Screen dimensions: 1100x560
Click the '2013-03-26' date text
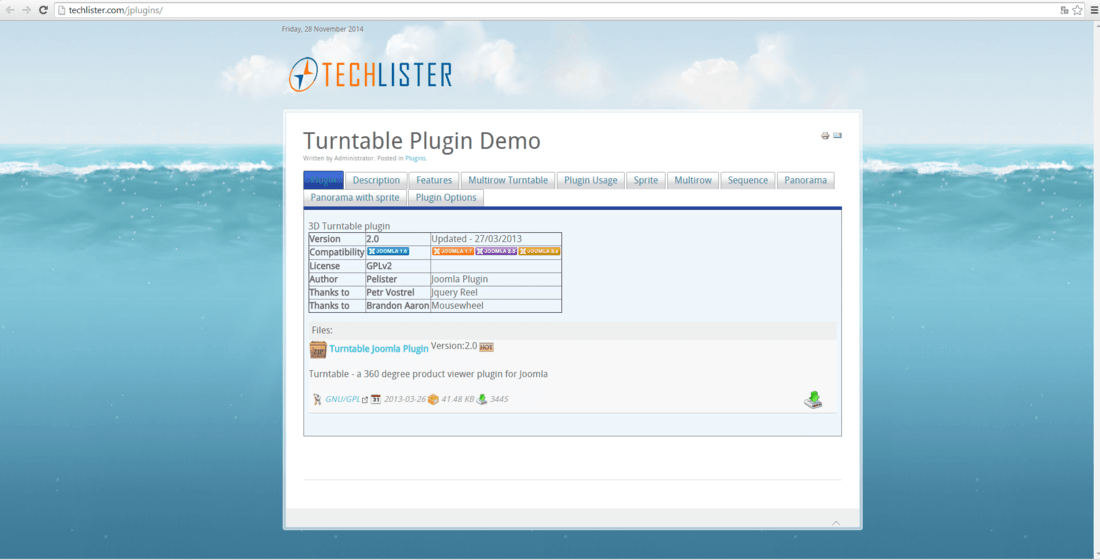405,399
